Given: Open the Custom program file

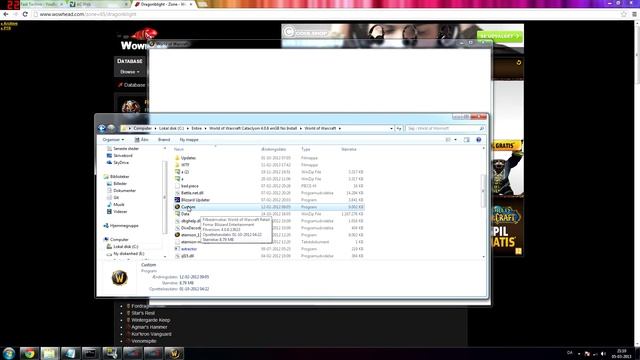Looking at the screenshot, I should coord(188,207).
